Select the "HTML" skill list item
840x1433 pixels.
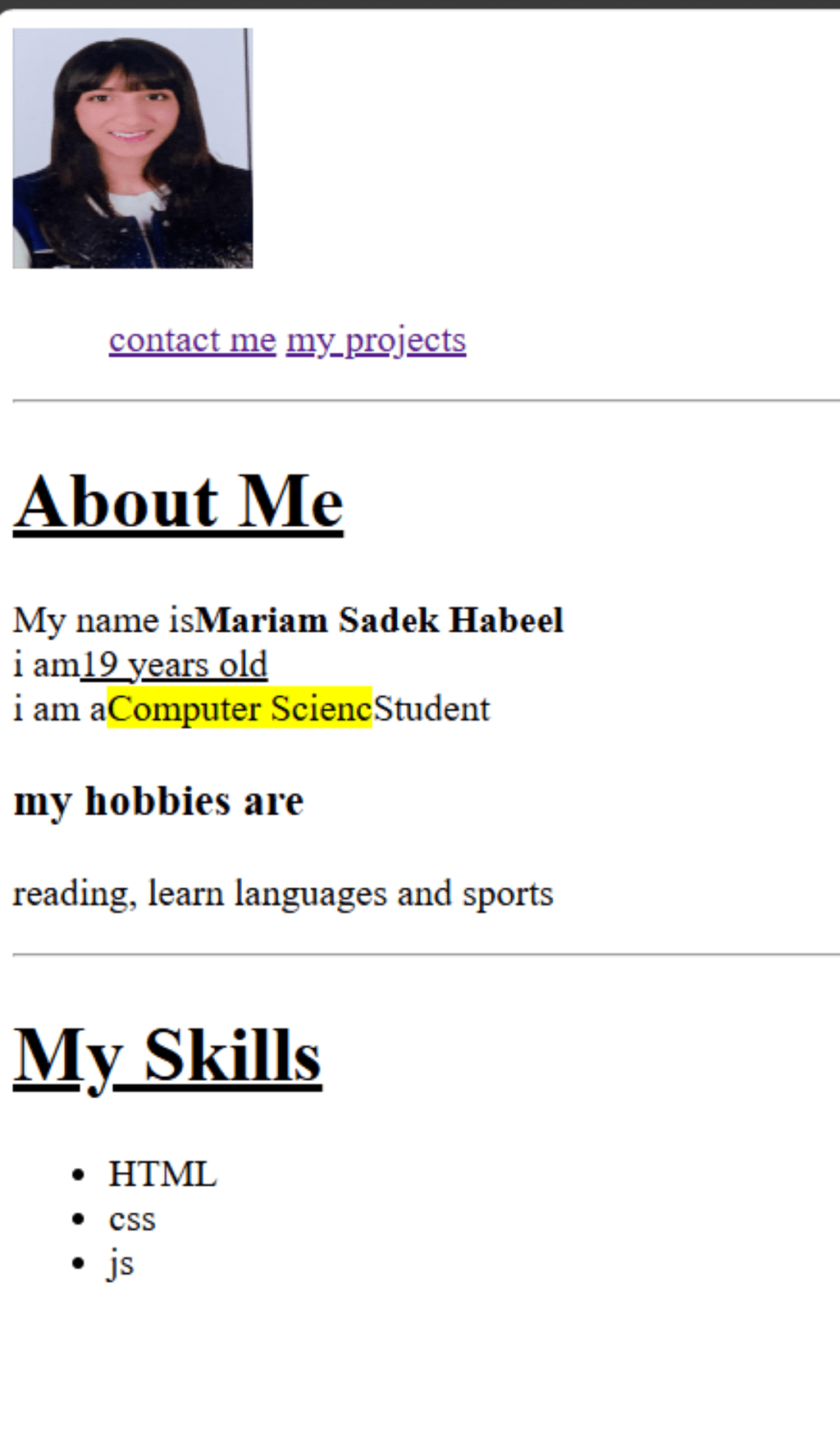[x=162, y=1174]
